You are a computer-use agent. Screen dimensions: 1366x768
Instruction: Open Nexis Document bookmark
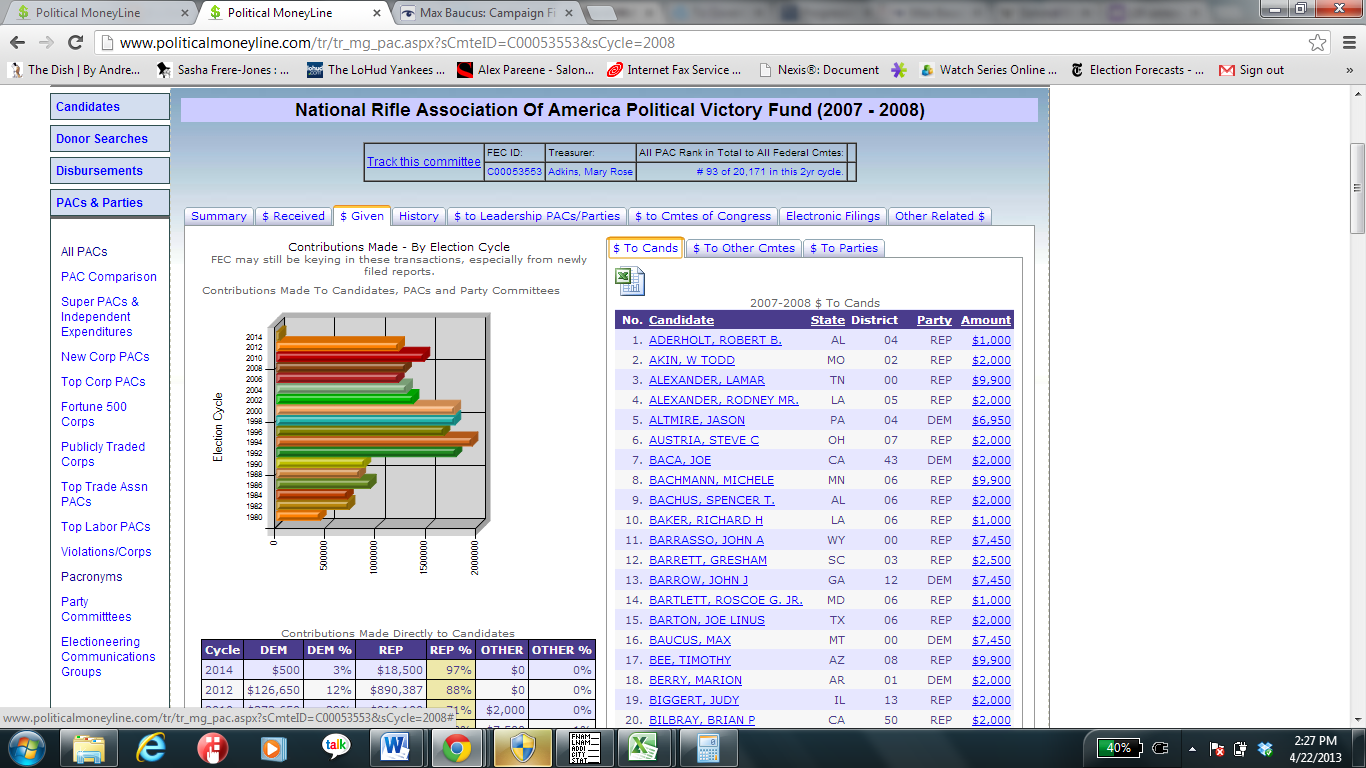819,70
